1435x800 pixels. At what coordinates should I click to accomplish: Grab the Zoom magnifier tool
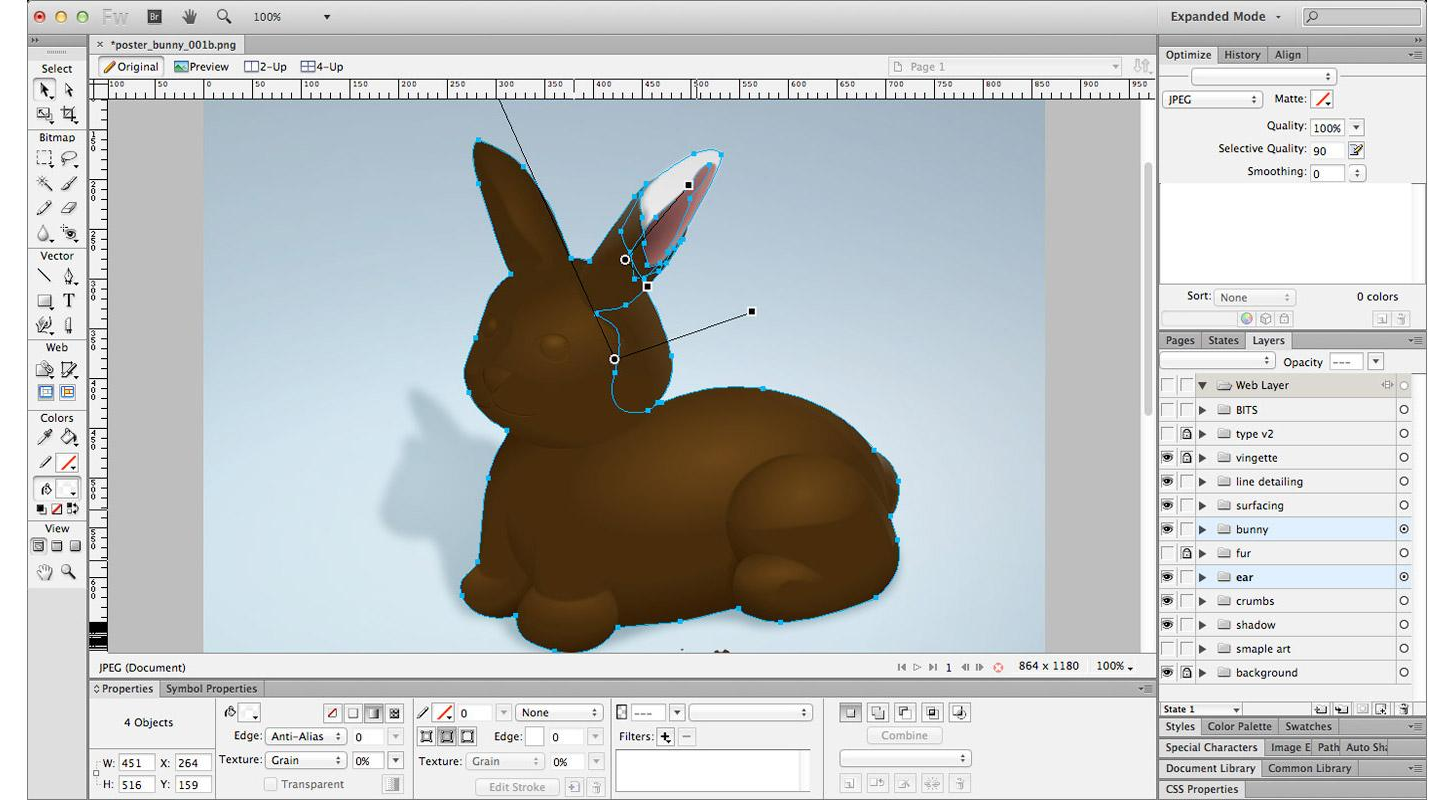pos(67,572)
